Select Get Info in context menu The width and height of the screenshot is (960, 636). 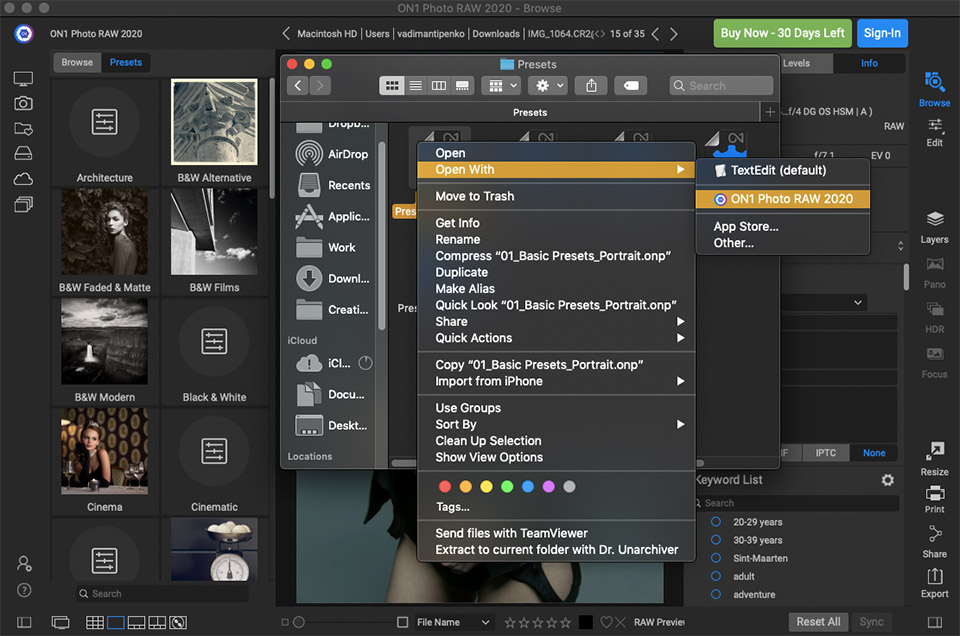click(x=556, y=223)
